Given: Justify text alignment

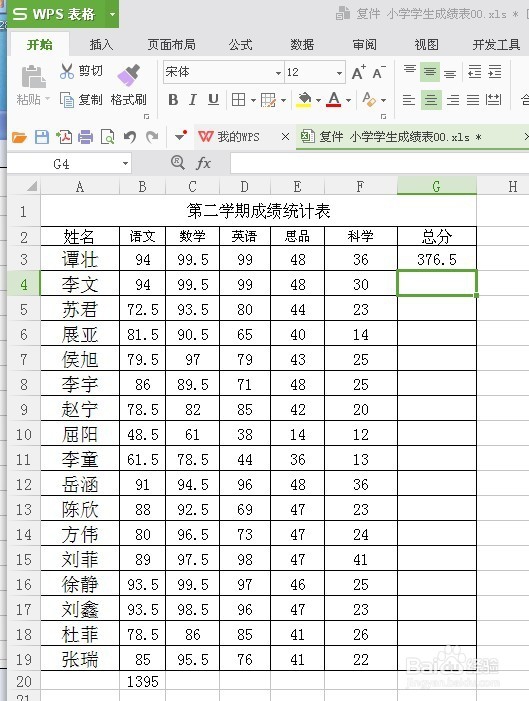Looking at the screenshot, I should coord(473,100).
